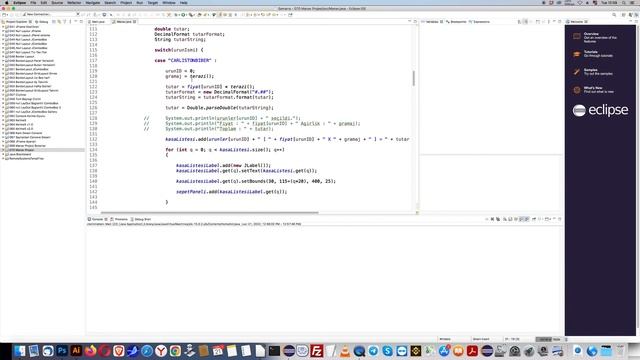Open Tutorials in the Welcome panel

pyautogui.click(x=591, y=52)
